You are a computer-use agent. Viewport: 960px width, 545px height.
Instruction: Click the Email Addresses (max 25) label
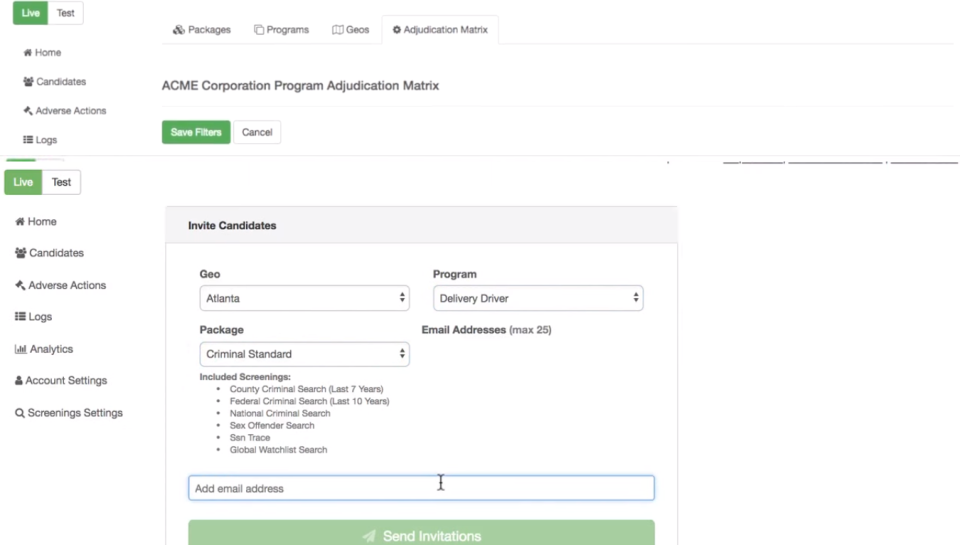pyautogui.click(x=487, y=329)
